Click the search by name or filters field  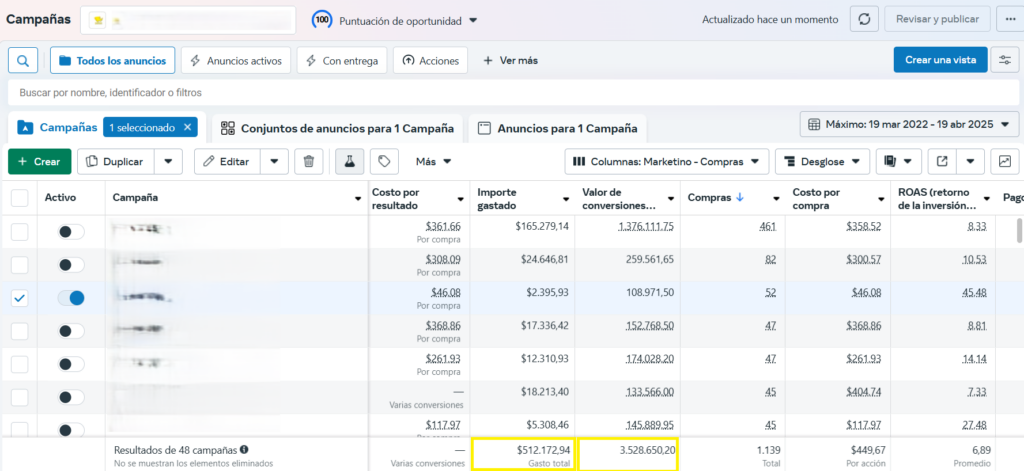click(513, 93)
